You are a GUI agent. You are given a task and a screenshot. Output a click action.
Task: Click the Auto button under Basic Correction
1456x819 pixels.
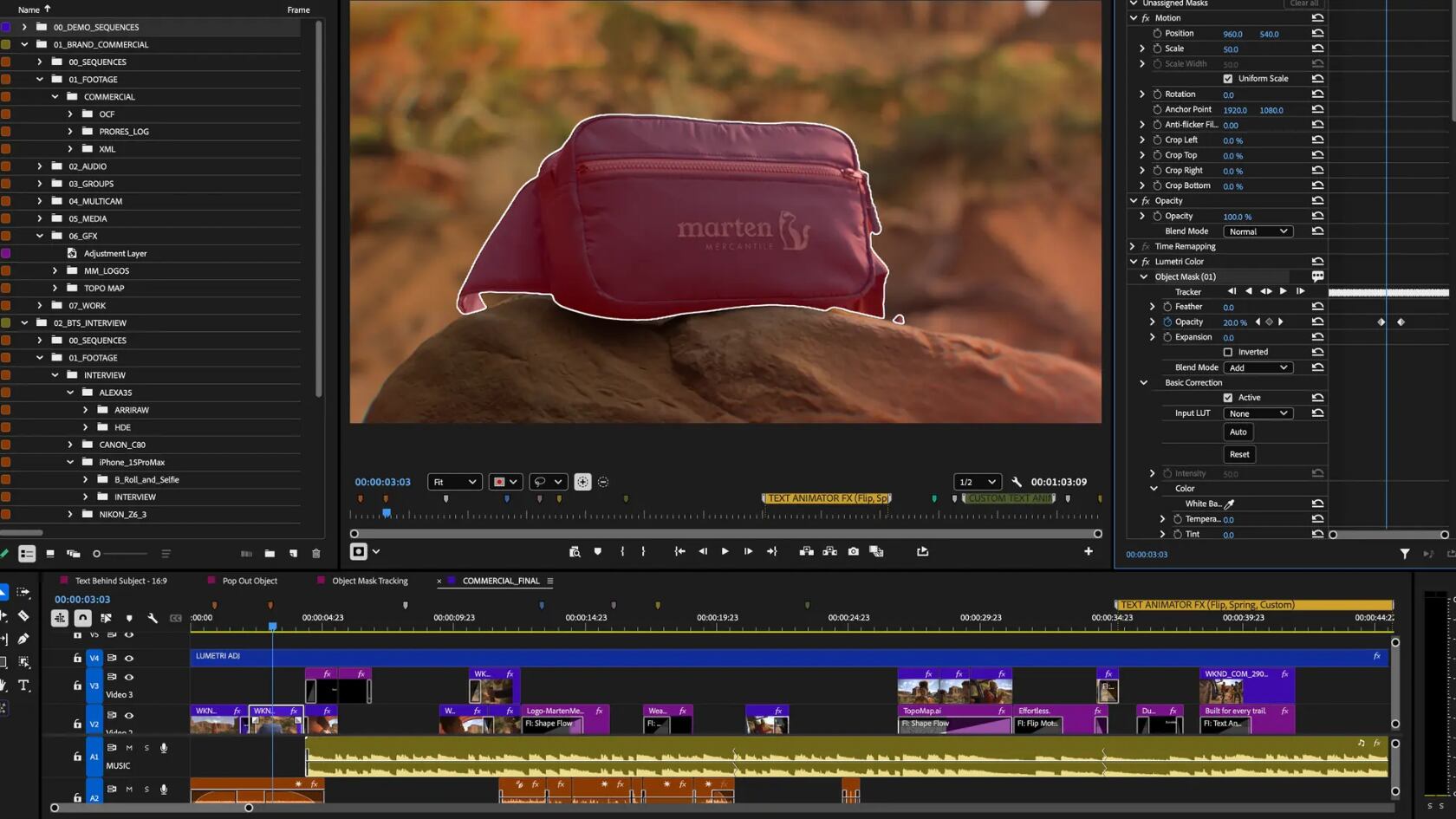[1238, 432]
